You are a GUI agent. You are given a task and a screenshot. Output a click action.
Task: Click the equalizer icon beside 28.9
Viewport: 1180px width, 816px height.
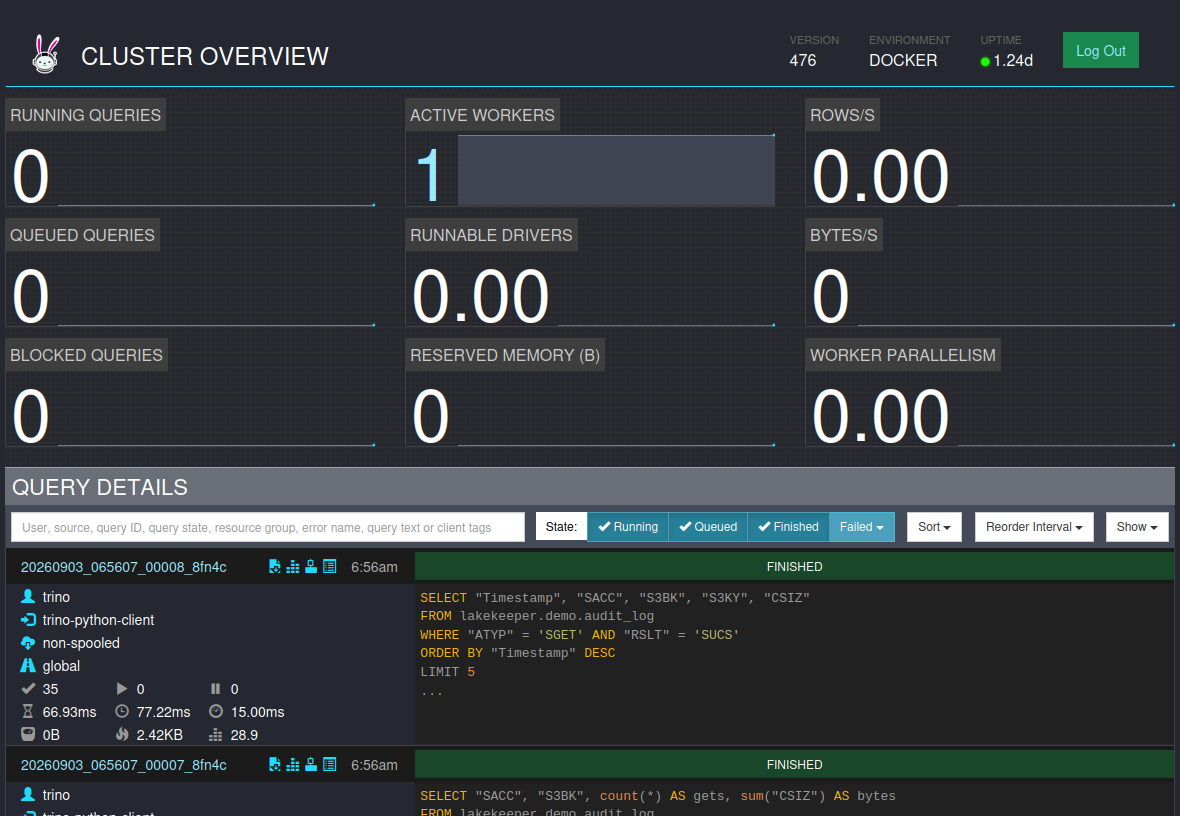coord(216,735)
